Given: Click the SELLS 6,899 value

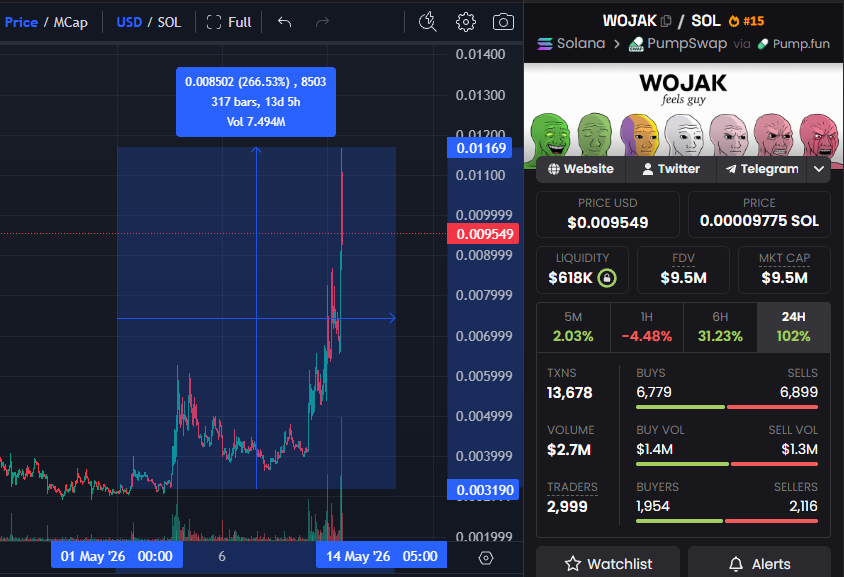Looking at the screenshot, I should [799, 392].
